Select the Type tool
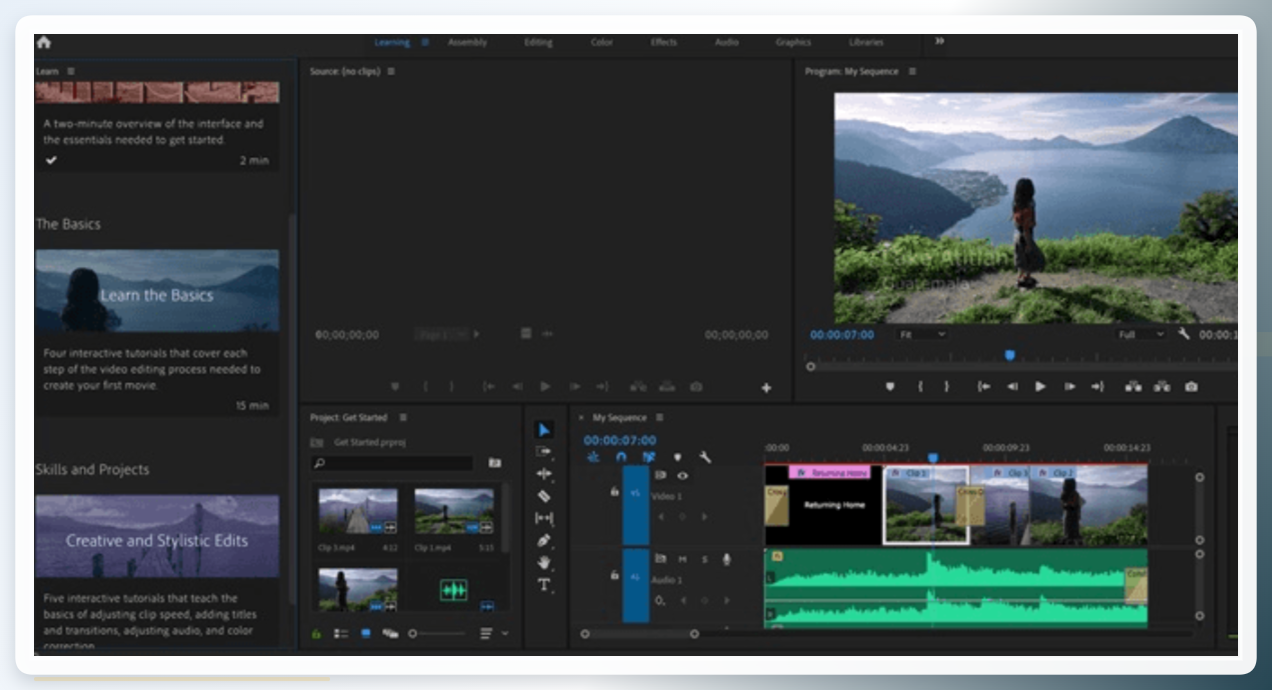Image resolution: width=1272 pixels, height=690 pixels. [x=544, y=585]
